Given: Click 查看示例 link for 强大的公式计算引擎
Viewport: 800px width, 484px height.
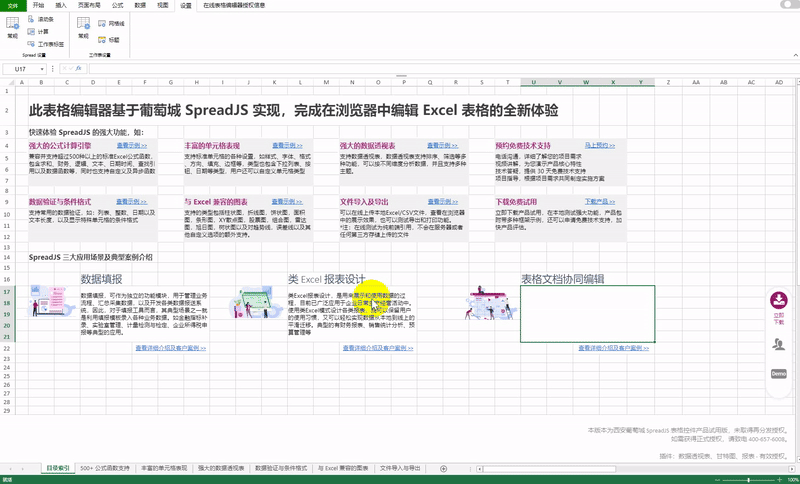Looking at the screenshot, I should click(x=132, y=145).
